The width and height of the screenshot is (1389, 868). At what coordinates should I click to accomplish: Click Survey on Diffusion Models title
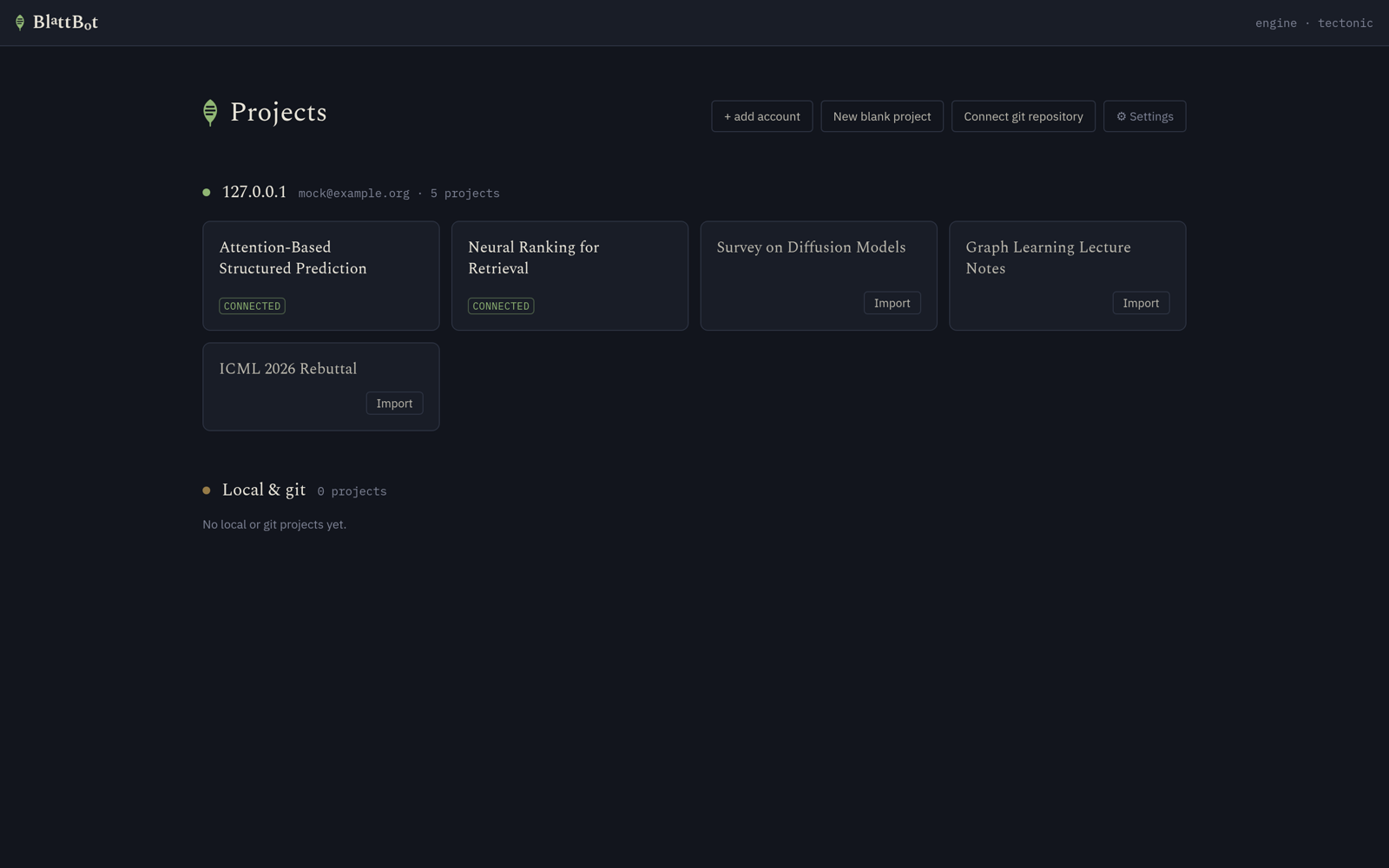click(x=811, y=247)
